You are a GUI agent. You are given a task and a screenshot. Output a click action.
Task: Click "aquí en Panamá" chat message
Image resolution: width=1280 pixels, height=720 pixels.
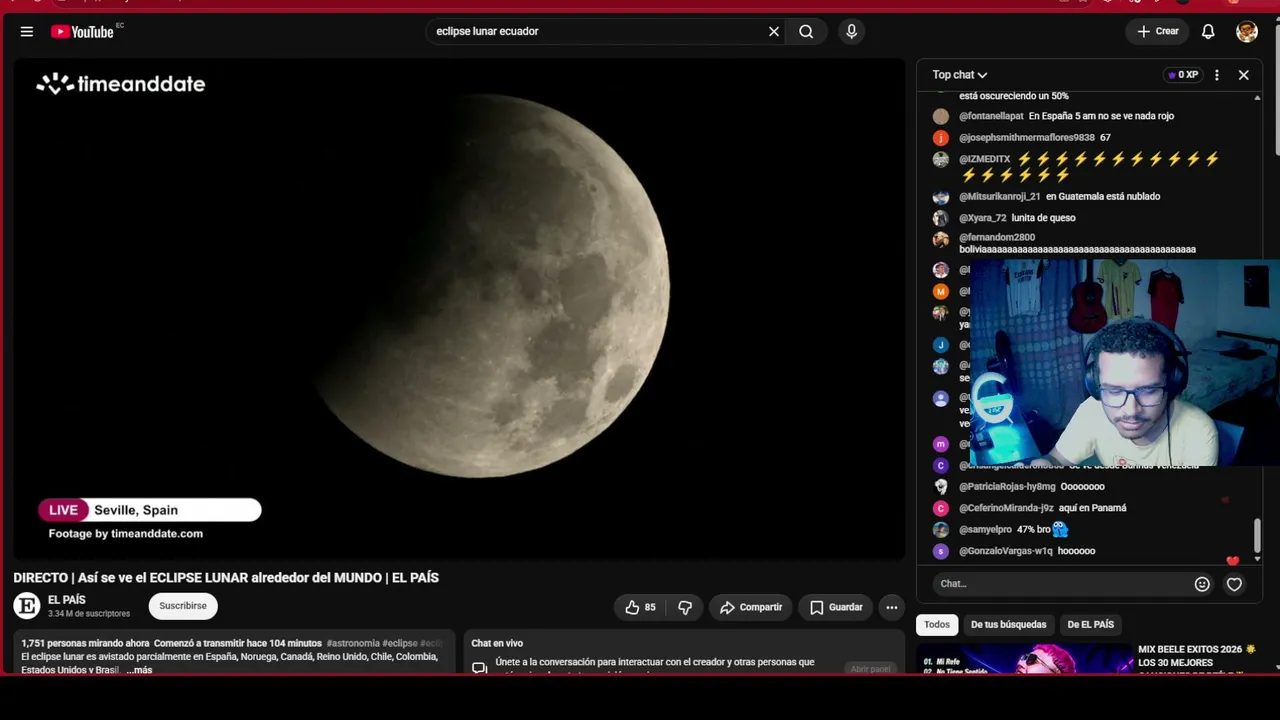tap(1092, 508)
